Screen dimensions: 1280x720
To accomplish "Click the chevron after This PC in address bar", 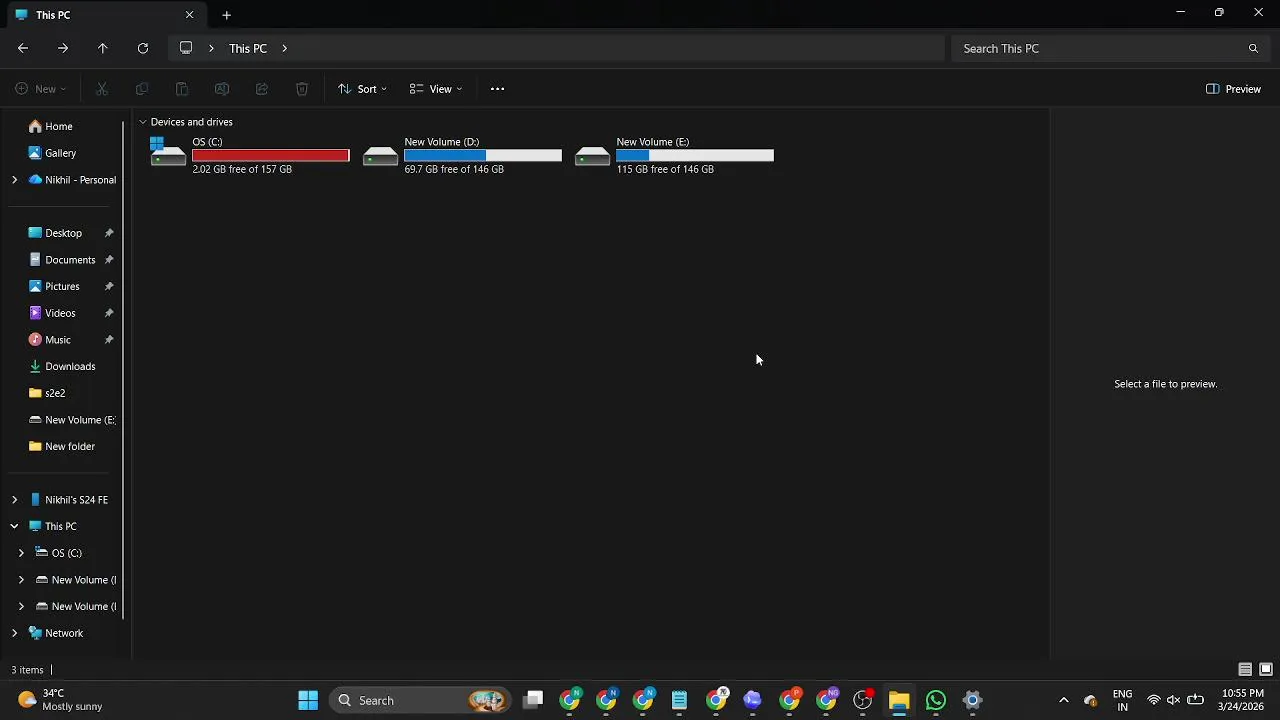I will 284,48.
